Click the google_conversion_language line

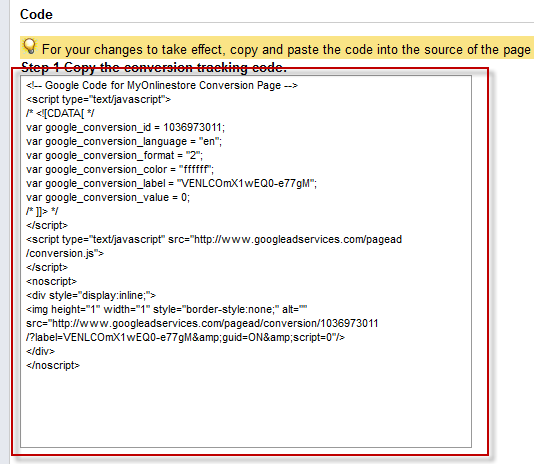(124, 141)
